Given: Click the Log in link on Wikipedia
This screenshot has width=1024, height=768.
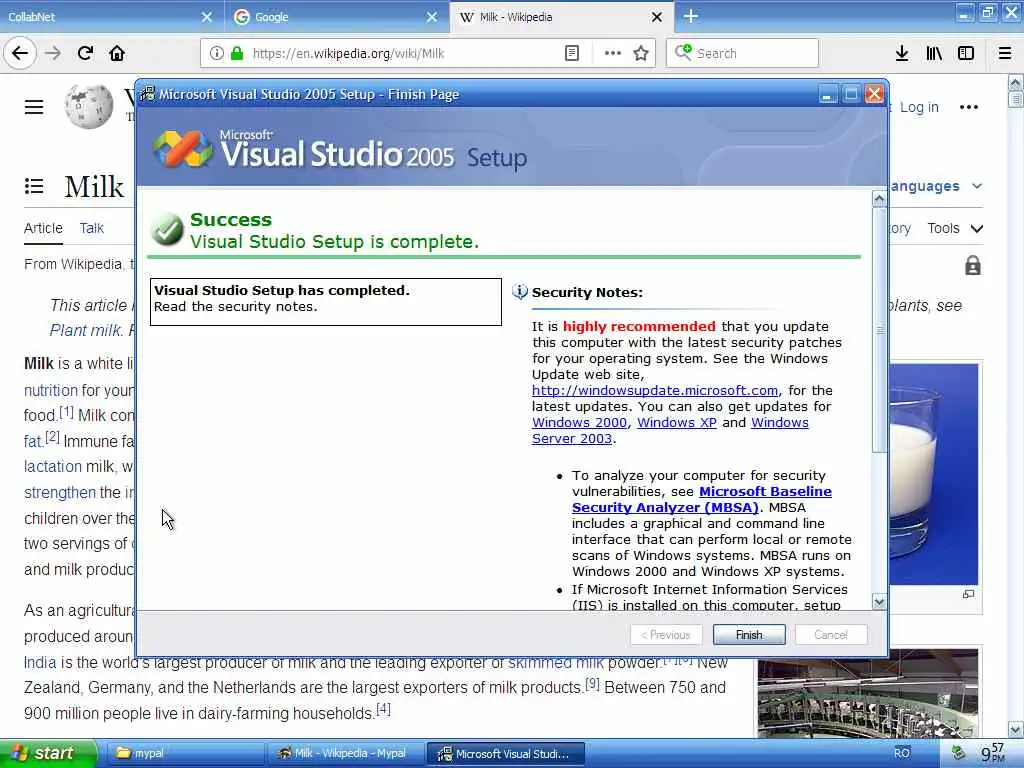Looking at the screenshot, I should click(x=919, y=107).
